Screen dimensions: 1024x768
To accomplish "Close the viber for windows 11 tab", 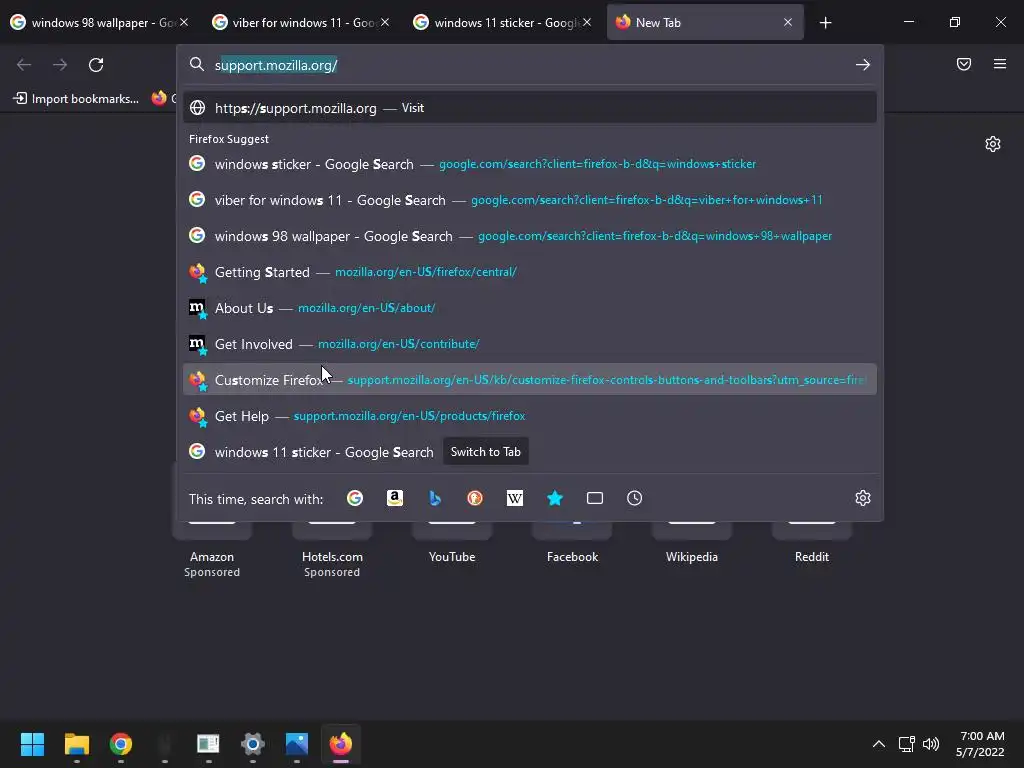I will click(x=385, y=22).
